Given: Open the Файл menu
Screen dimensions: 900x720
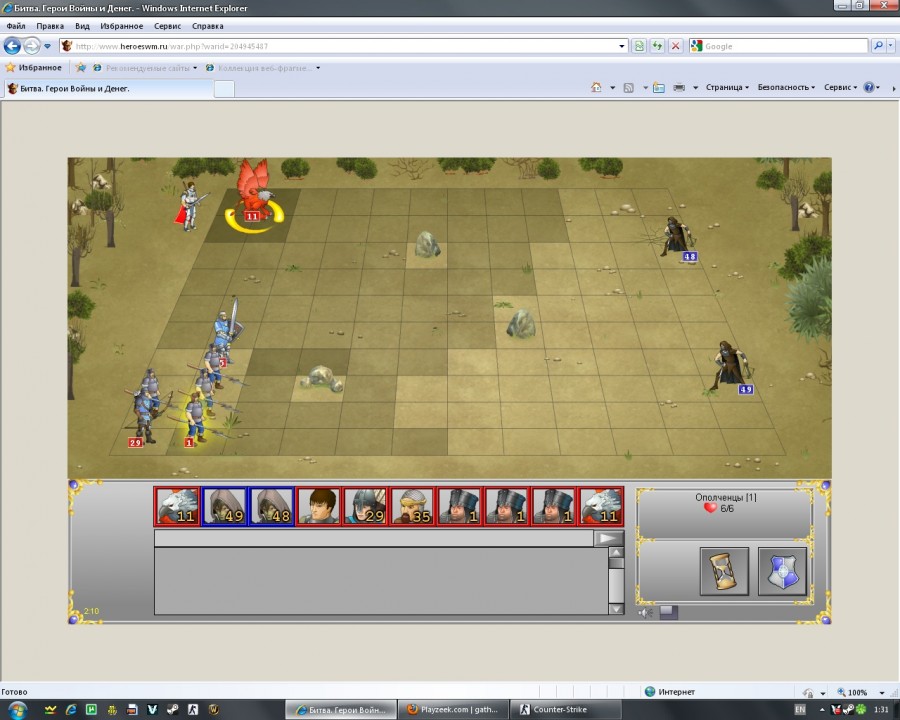Looking at the screenshot, I should pyautogui.click(x=16, y=26).
